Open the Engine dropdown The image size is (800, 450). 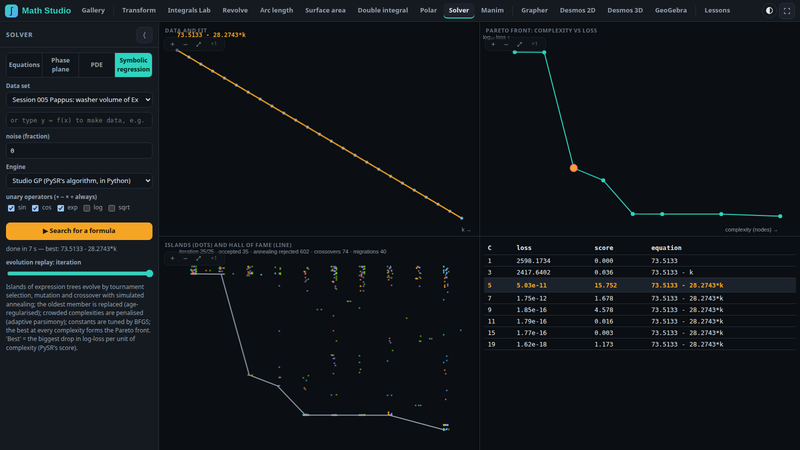[x=79, y=181]
